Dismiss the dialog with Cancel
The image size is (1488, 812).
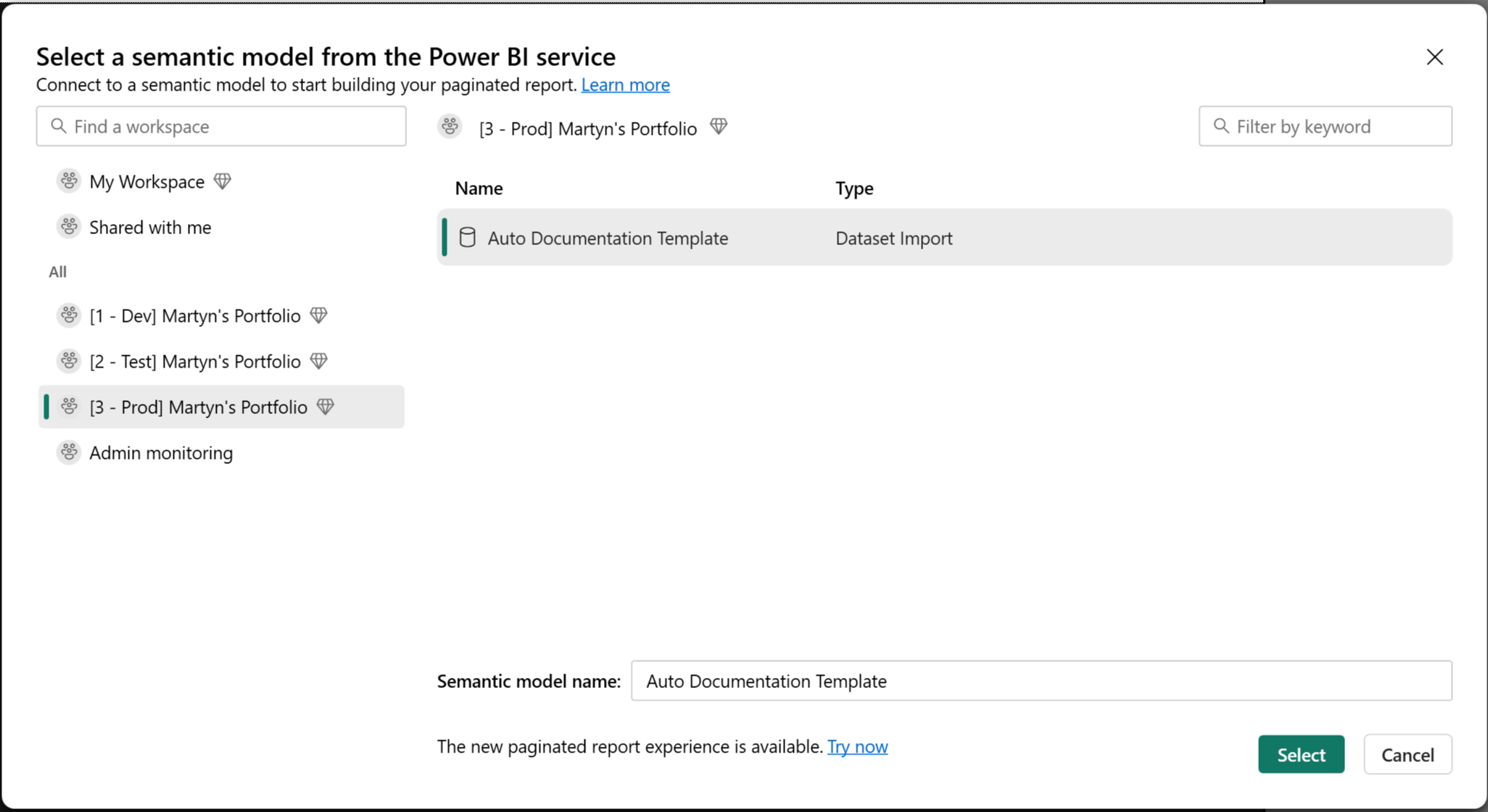(1408, 755)
